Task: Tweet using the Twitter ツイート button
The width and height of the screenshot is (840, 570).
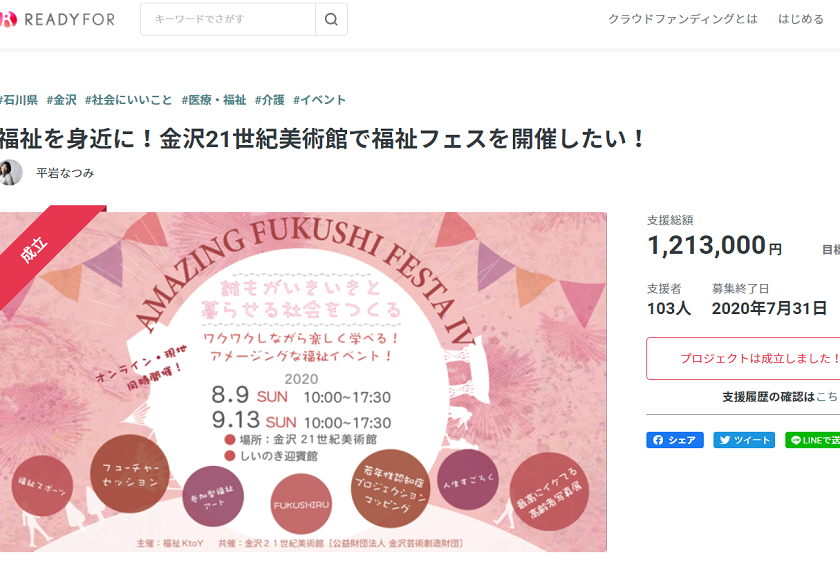Action: coord(744,440)
